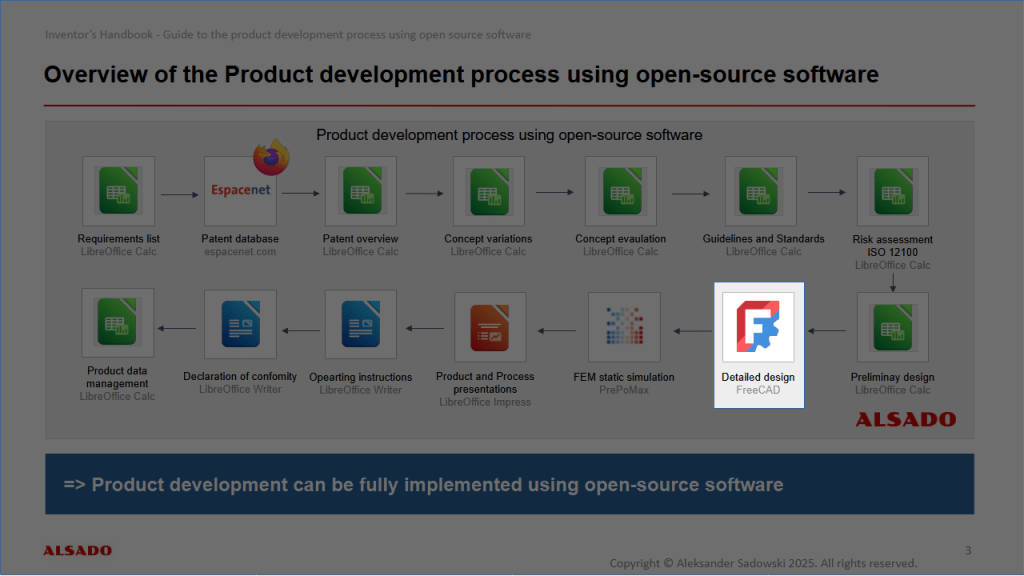Open the Risk assessment ISO 12100 icon
1024x576 pixels.
pos(892,191)
